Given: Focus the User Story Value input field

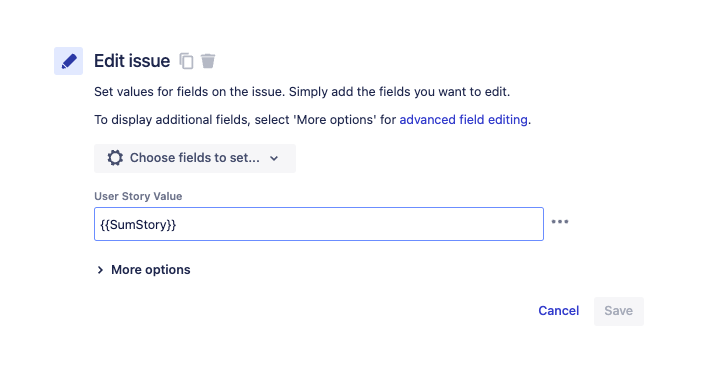Looking at the screenshot, I should coord(319,224).
